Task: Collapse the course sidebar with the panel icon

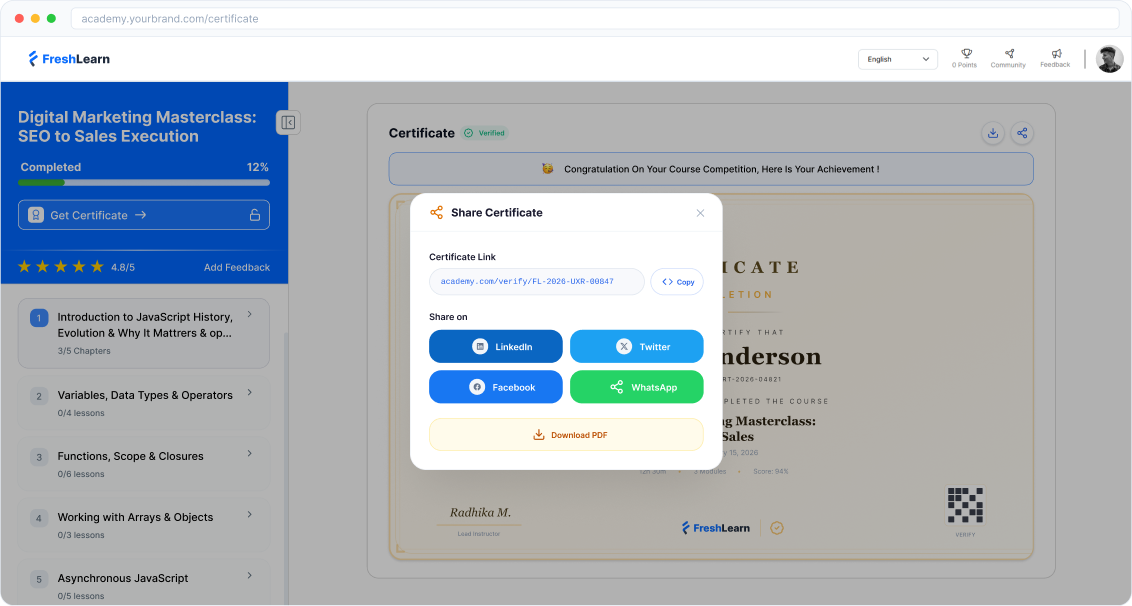Action: [288, 122]
